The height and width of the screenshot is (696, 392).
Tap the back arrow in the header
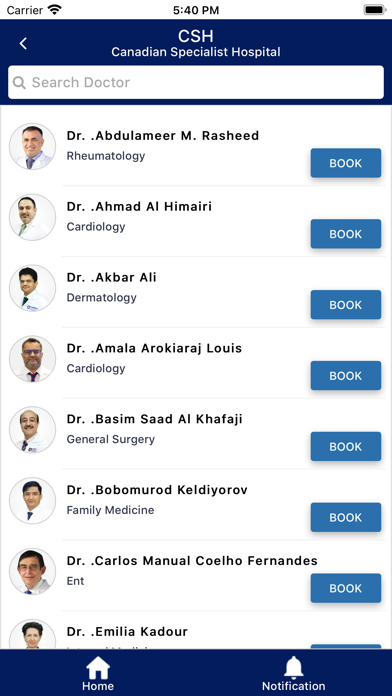pyautogui.click(x=23, y=44)
